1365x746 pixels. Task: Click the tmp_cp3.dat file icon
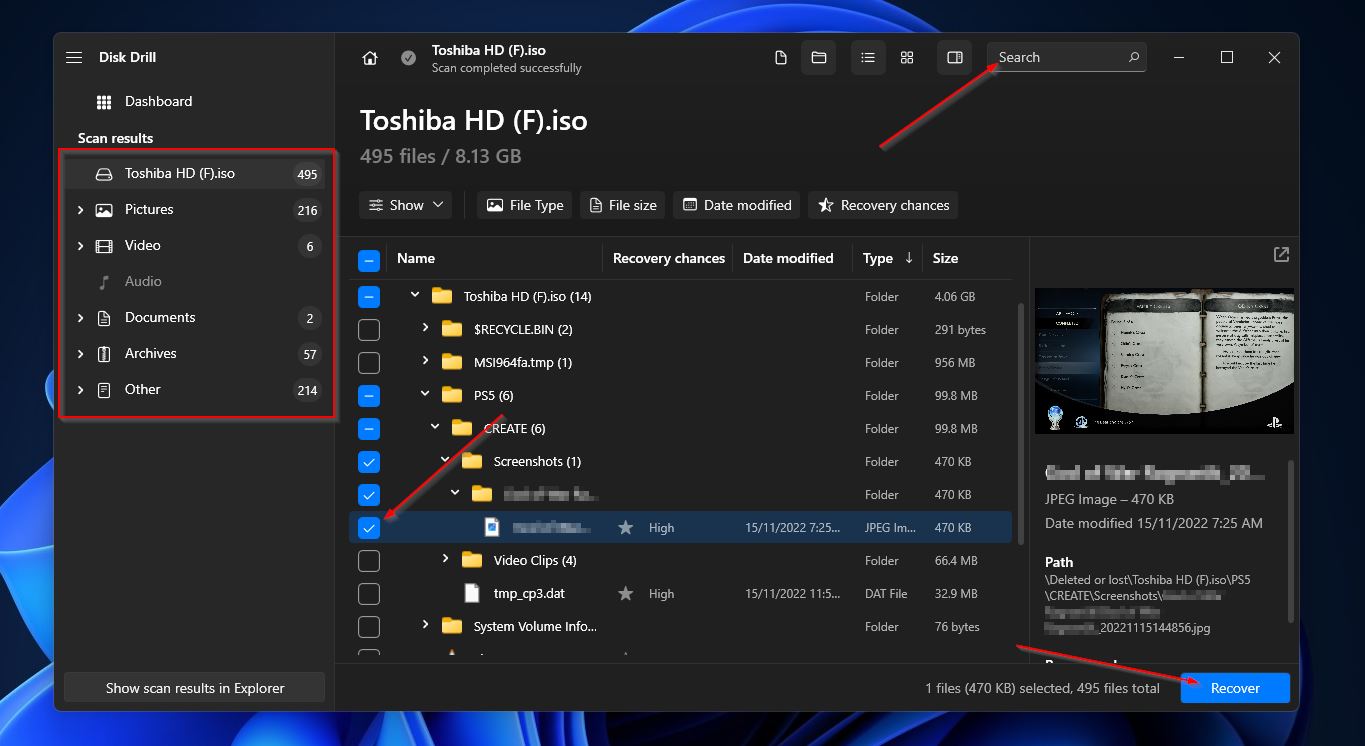click(x=472, y=593)
